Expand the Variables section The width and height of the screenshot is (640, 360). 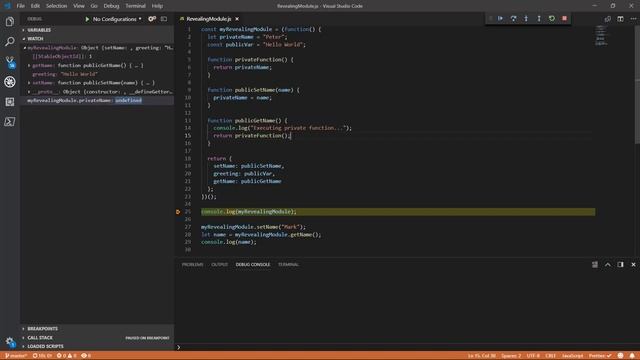(98, 30)
